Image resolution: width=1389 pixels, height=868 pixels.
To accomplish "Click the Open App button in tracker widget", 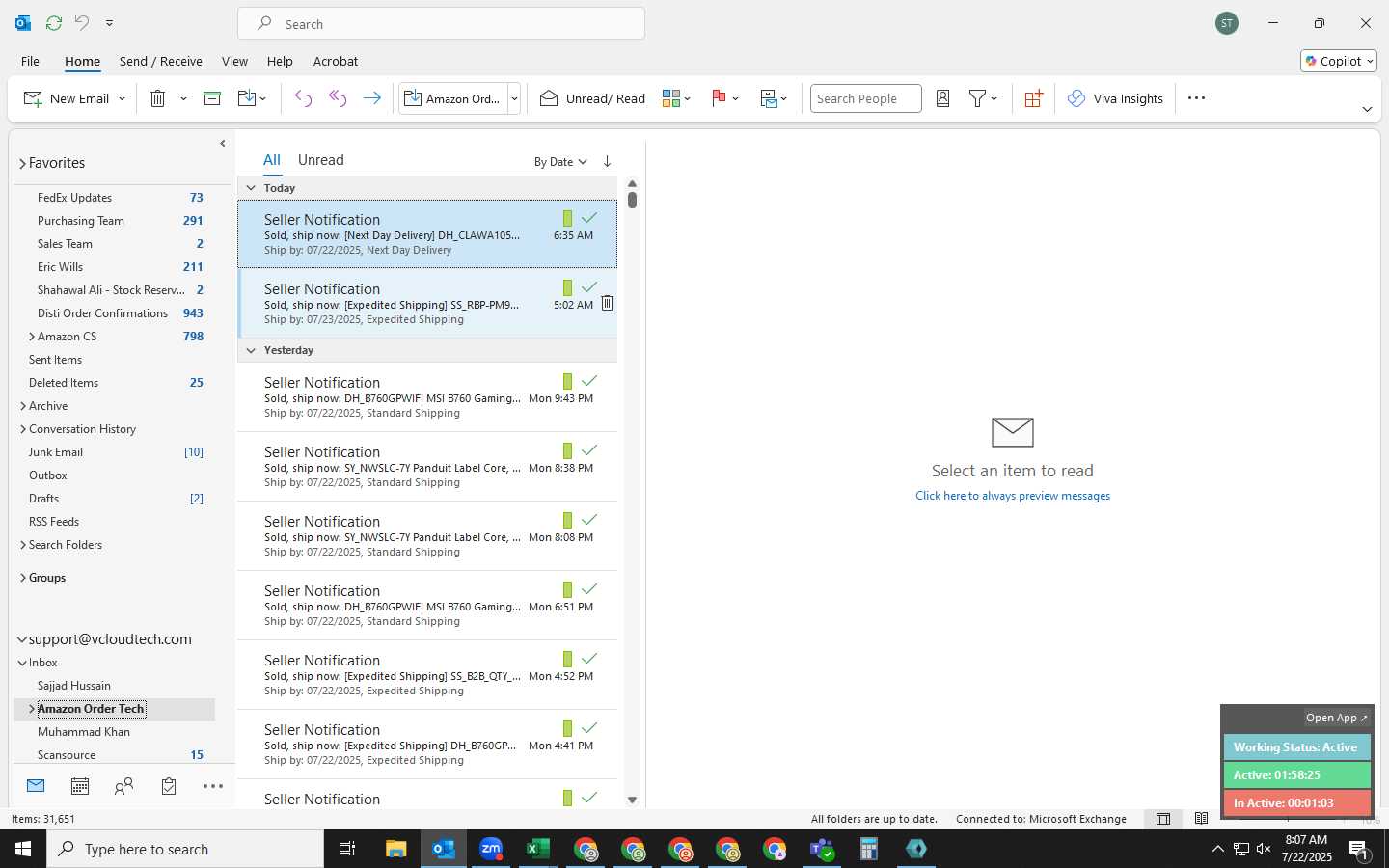I will click(1336, 718).
